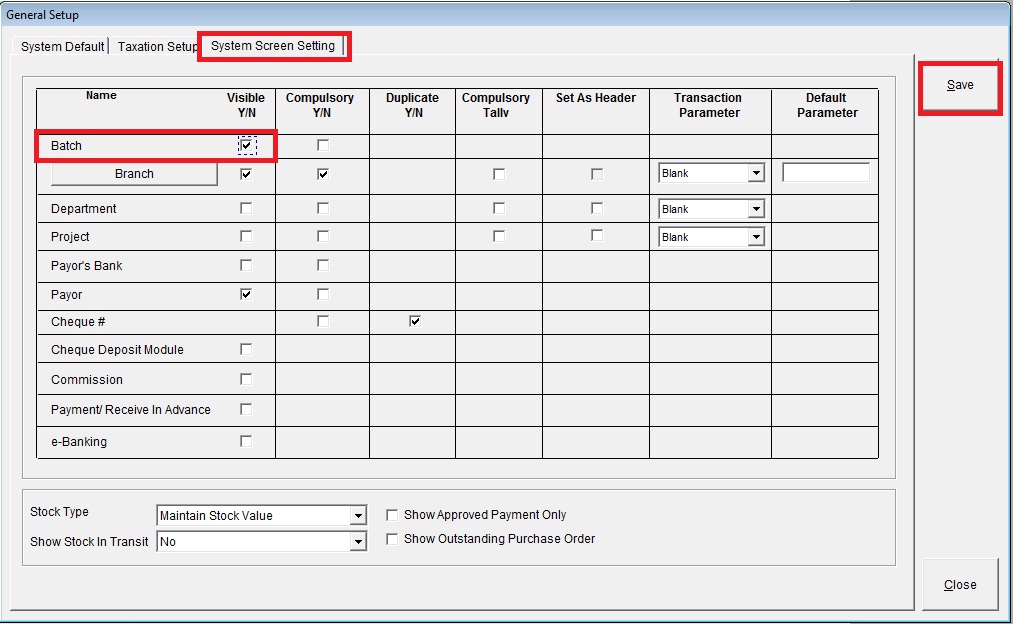This screenshot has height=624, width=1013.
Task: Check Show Approved Payment Only
Action: tap(393, 515)
